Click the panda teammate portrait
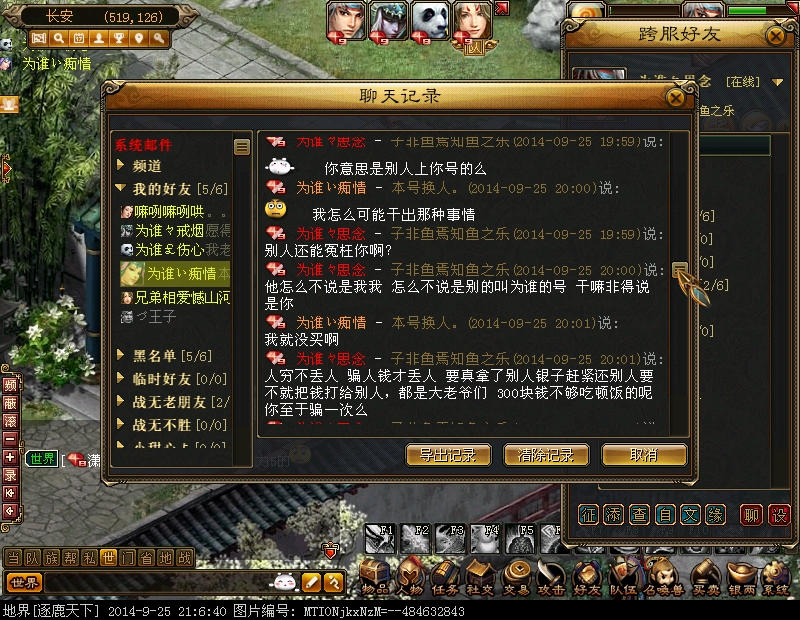This screenshot has height=620, width=800. [430, 21]
